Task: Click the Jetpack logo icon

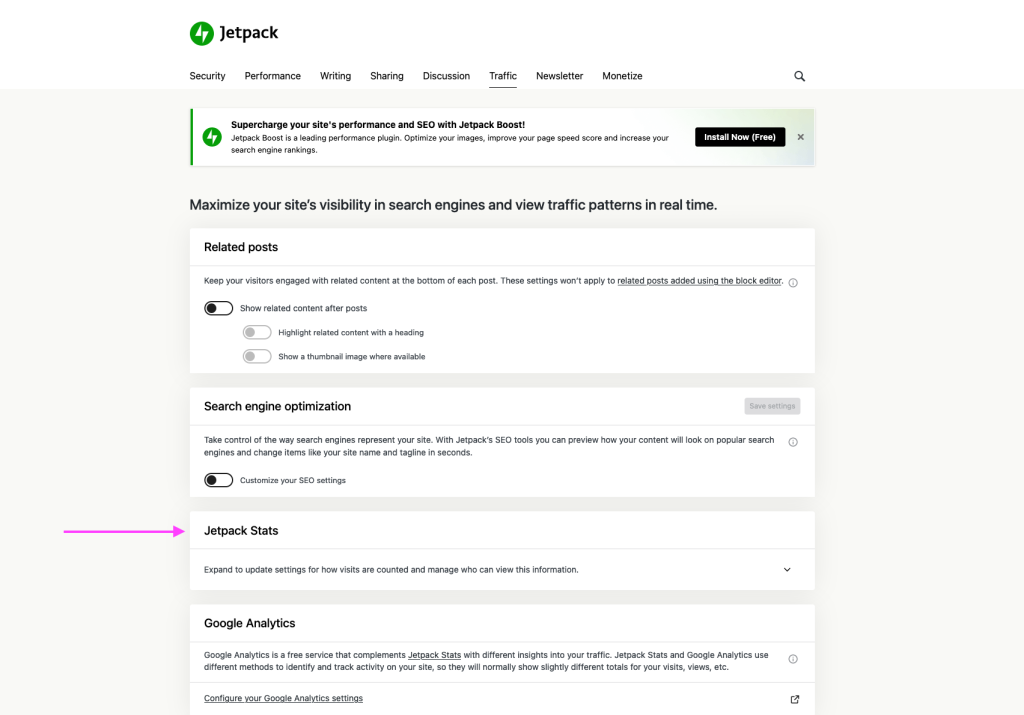Action: pos(202,33)
